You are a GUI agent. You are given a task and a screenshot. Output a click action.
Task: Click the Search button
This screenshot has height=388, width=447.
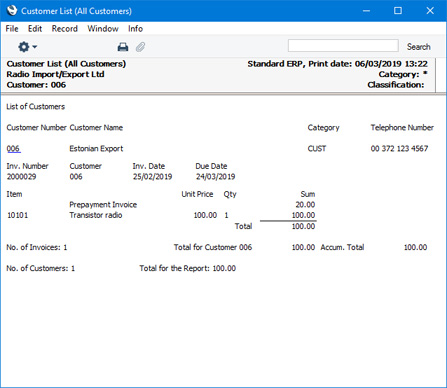point(418,47)
